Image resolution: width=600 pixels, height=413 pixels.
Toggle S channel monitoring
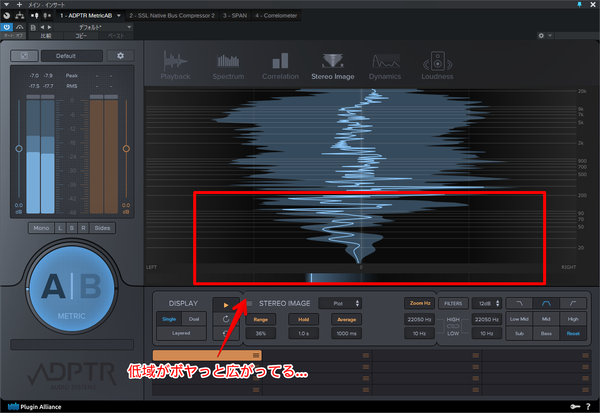tap(72, 228)
